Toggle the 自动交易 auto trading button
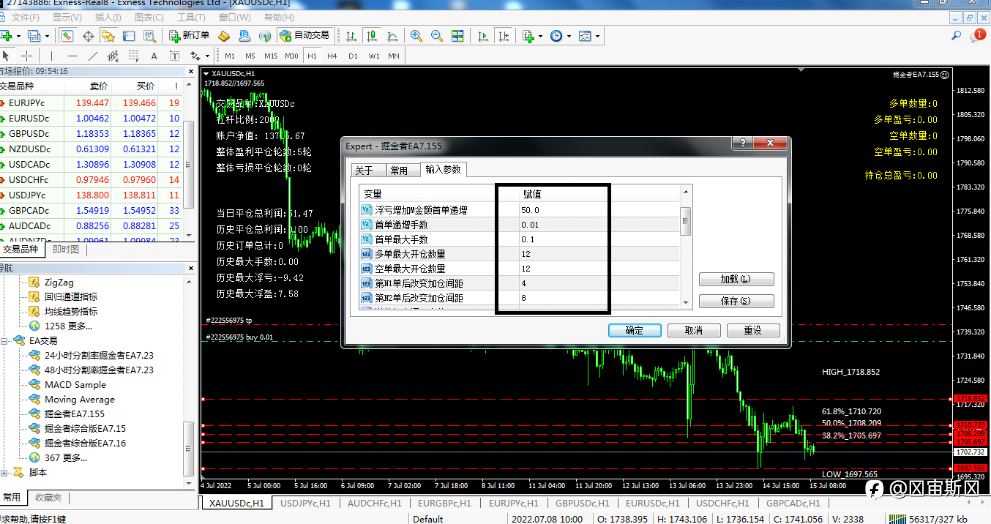 [x=305, y=36]
